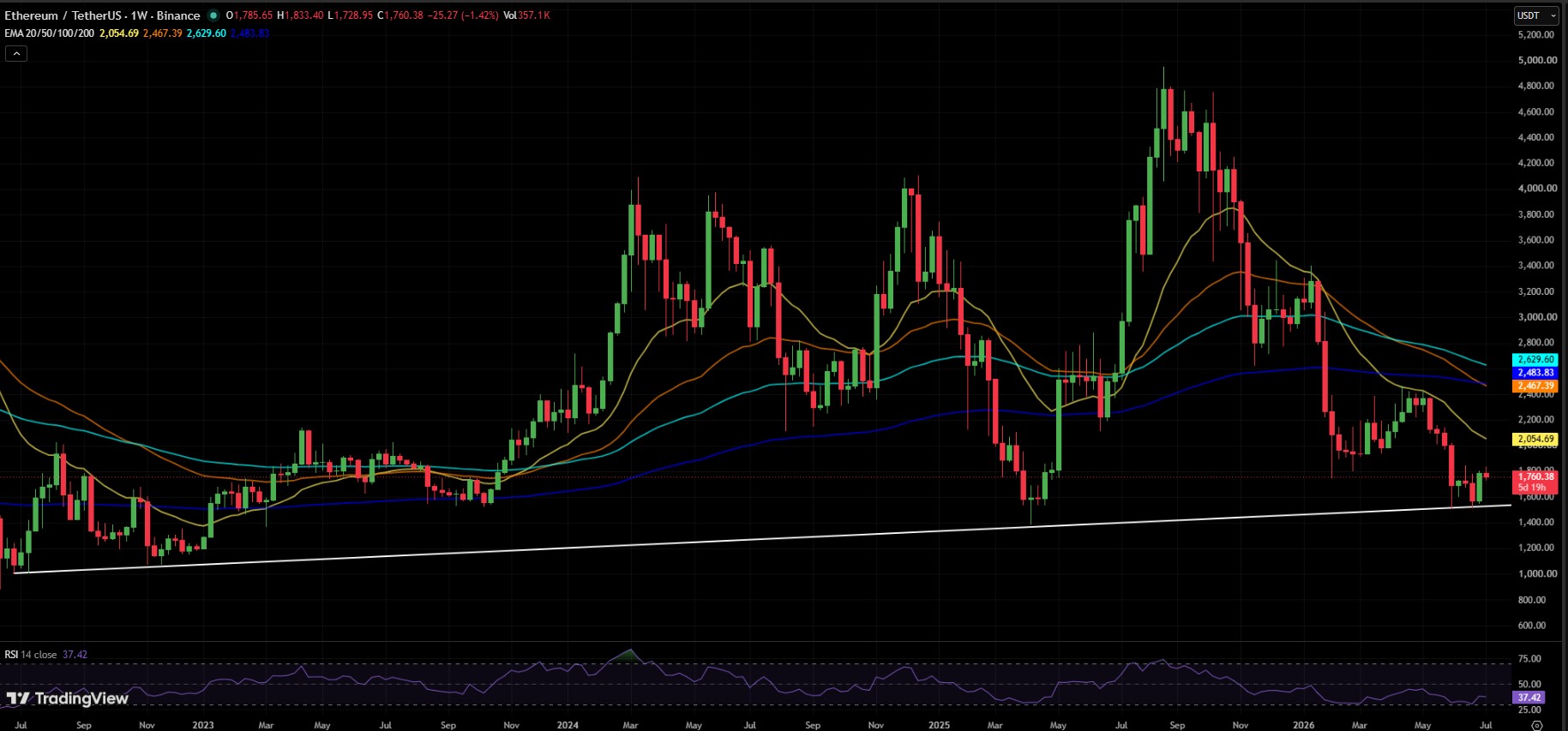Click the RSI value 37.42 in legend
Image resolution: width=1568 pixels, height=731 pixels.
point(75,655)
